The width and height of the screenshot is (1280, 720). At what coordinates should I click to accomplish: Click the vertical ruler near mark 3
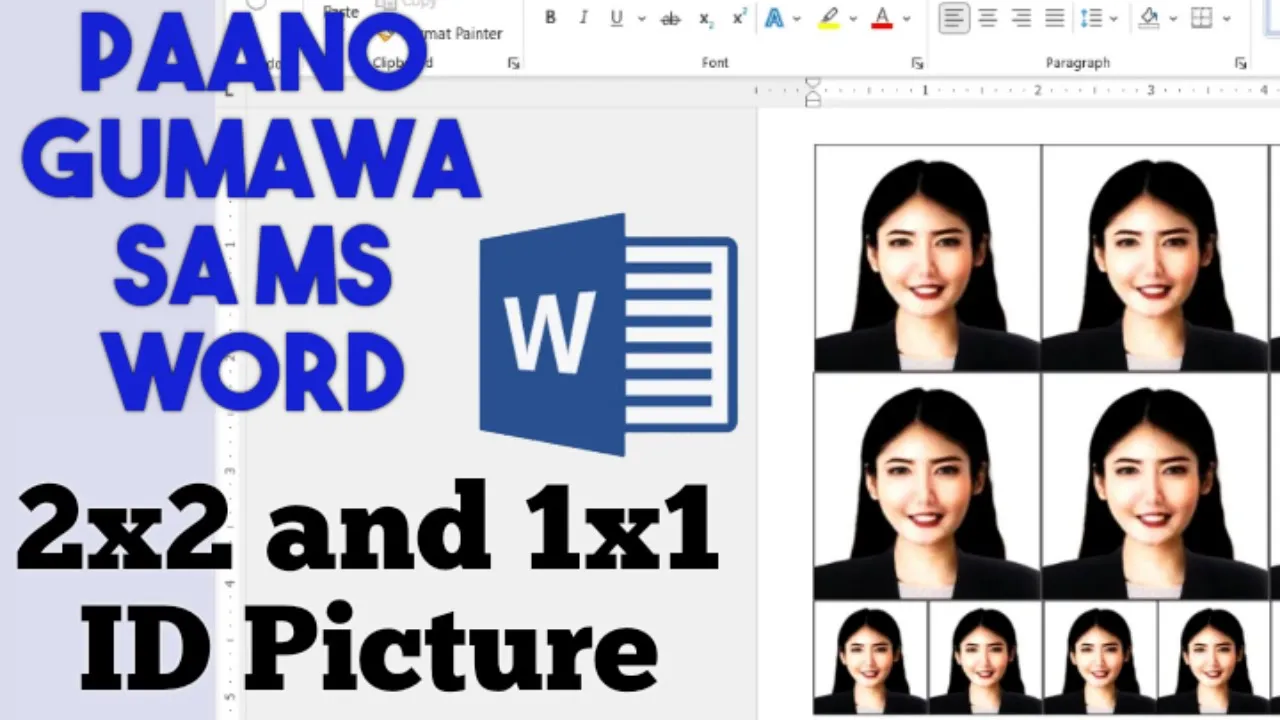pyautogui.click(x=230, y=470)
